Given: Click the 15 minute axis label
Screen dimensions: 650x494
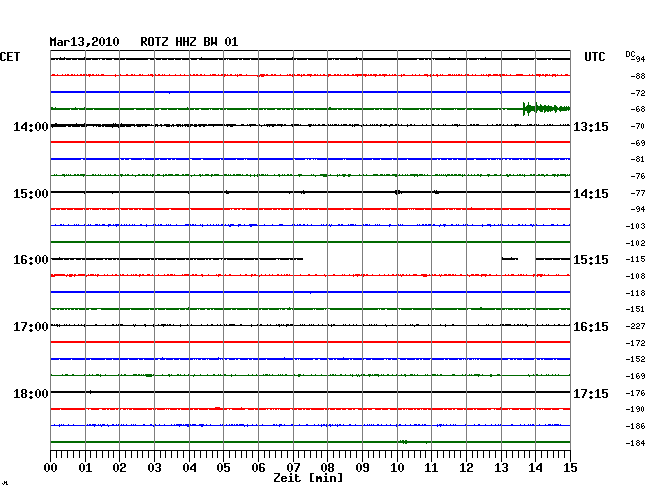Looking at the screenshot, I should tap(570, 468).
